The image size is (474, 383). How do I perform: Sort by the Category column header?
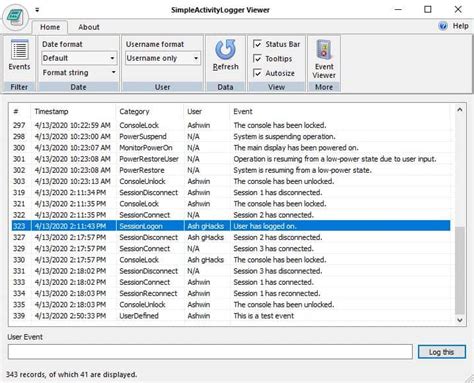150,112
